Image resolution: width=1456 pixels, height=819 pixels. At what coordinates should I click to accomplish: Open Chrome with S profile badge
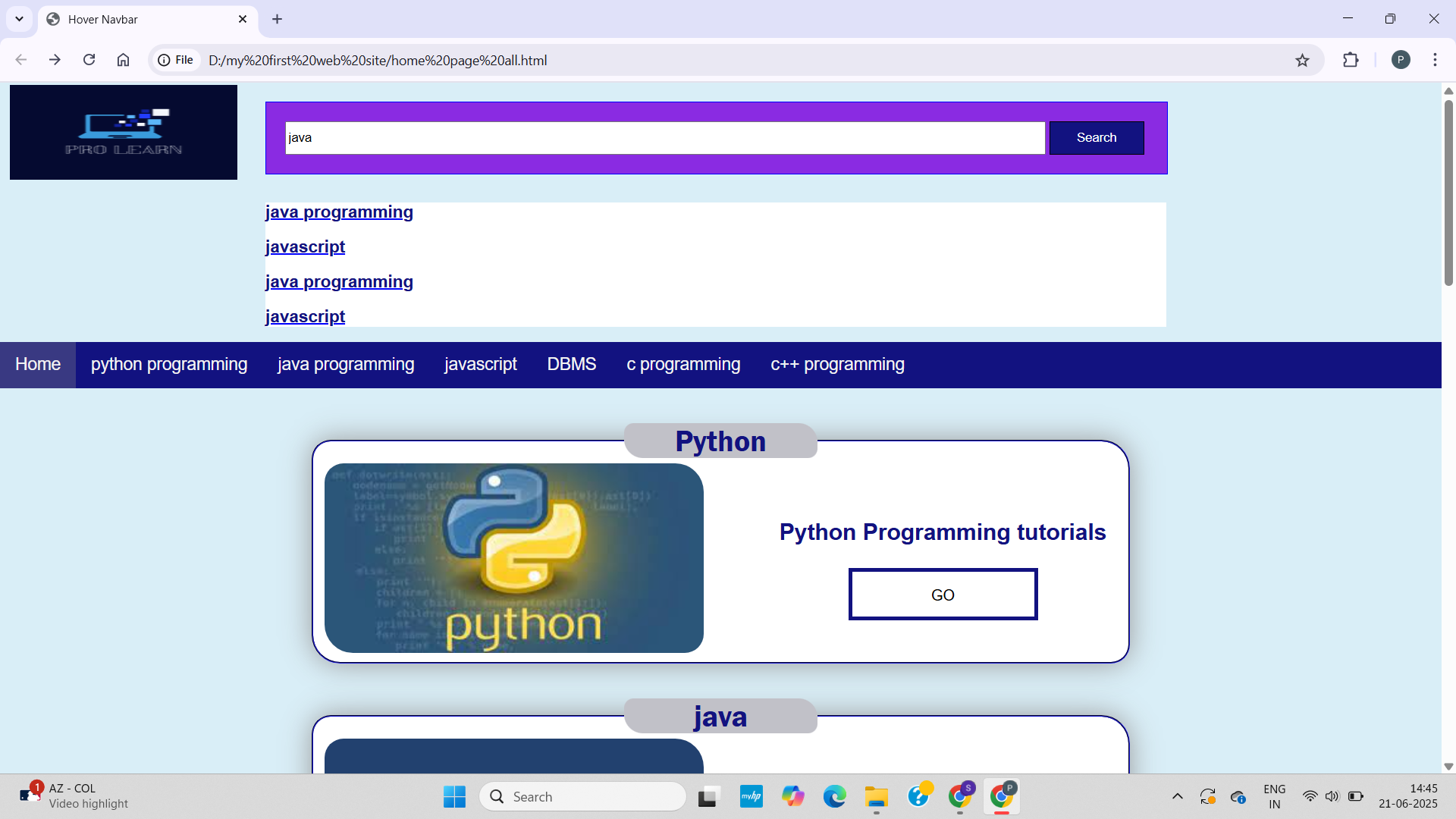click(x=961, y=796)
